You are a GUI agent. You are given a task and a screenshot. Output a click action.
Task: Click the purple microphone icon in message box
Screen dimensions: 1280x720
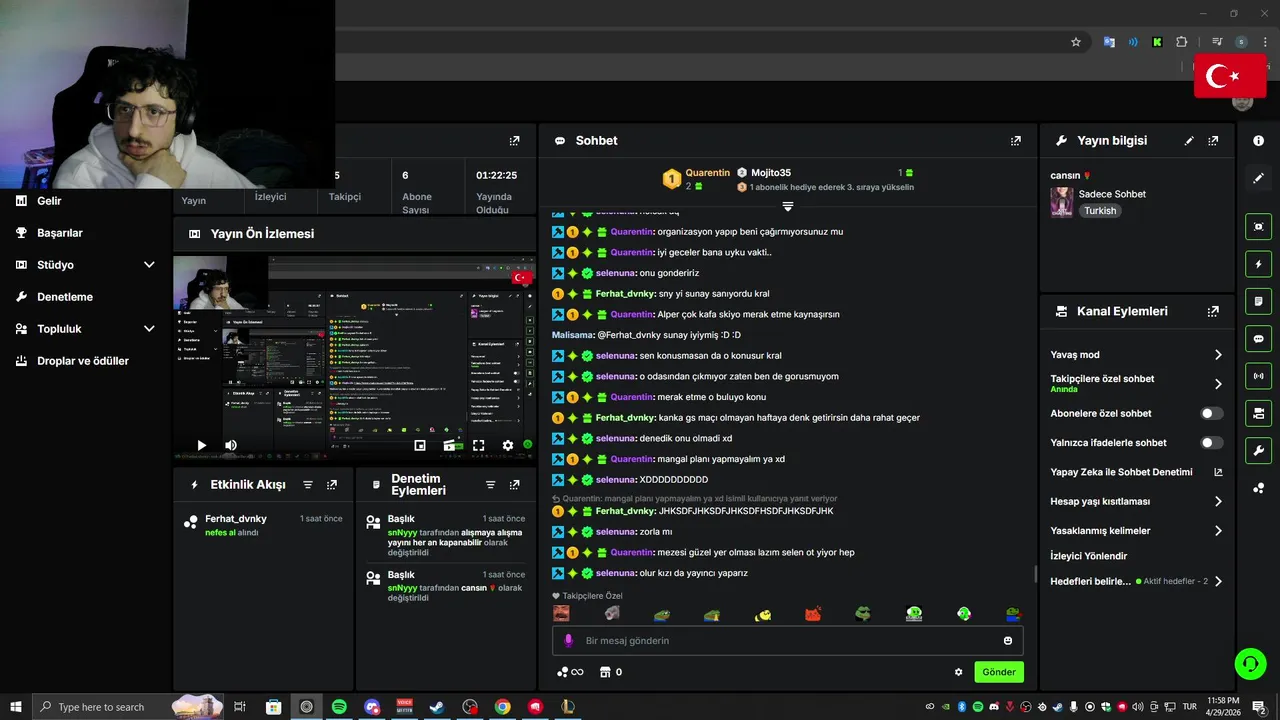568,641
